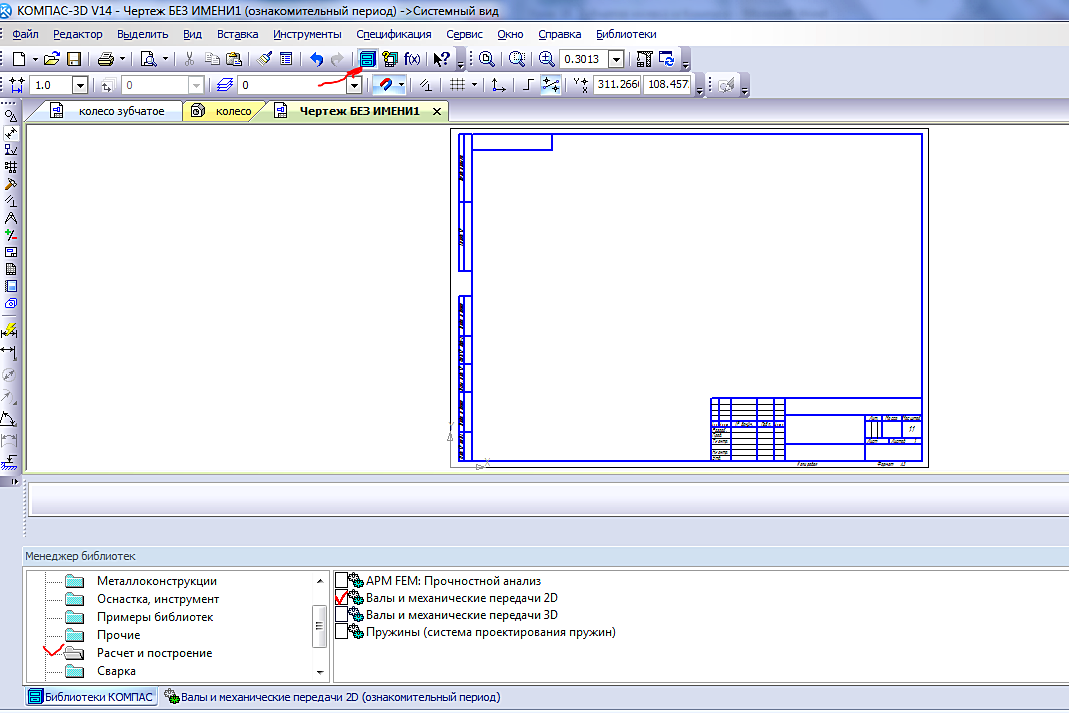Click the X coordinate field 311.266

(x=616, y=85)
